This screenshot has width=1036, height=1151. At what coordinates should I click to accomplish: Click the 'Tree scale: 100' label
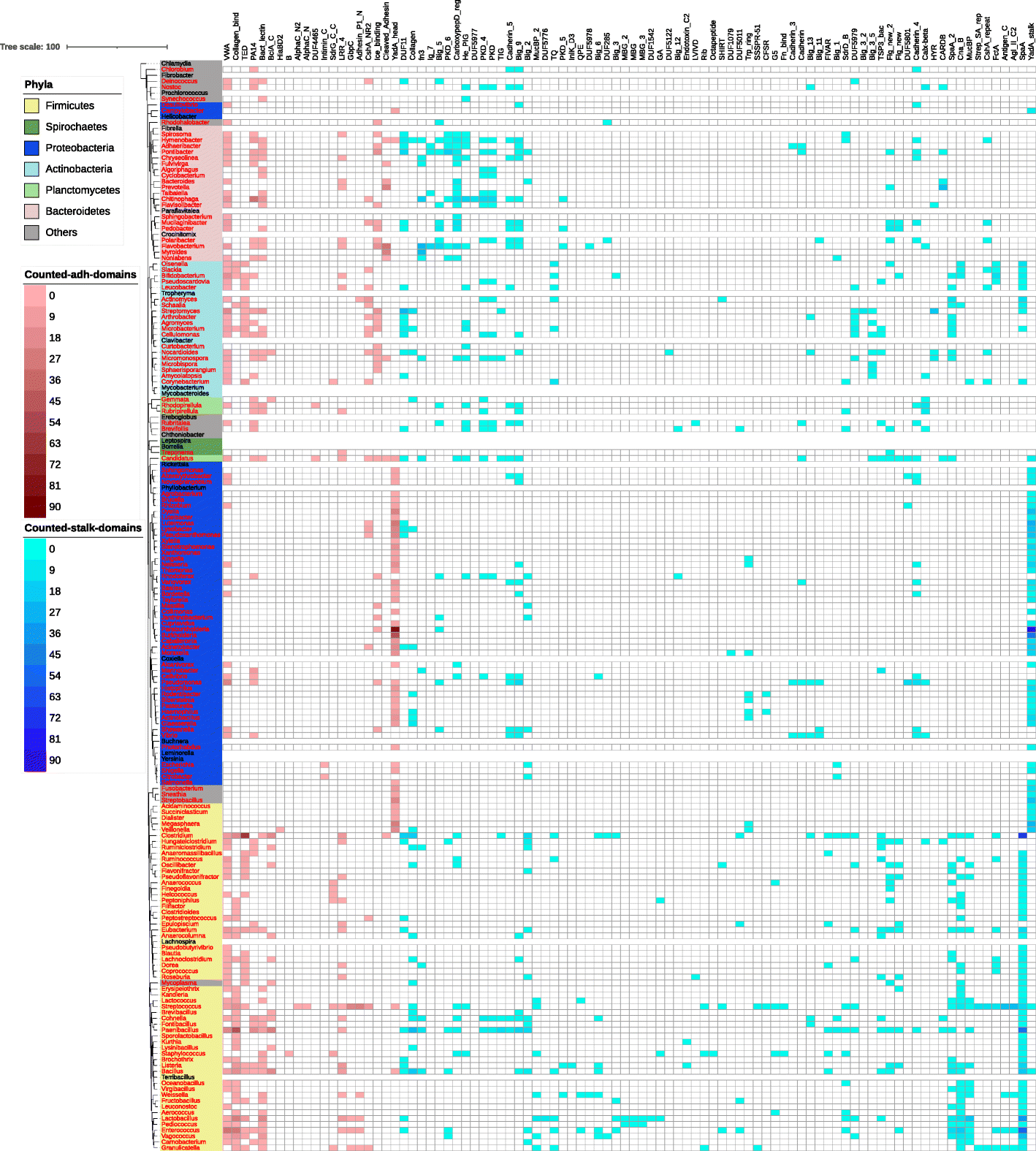30,47
